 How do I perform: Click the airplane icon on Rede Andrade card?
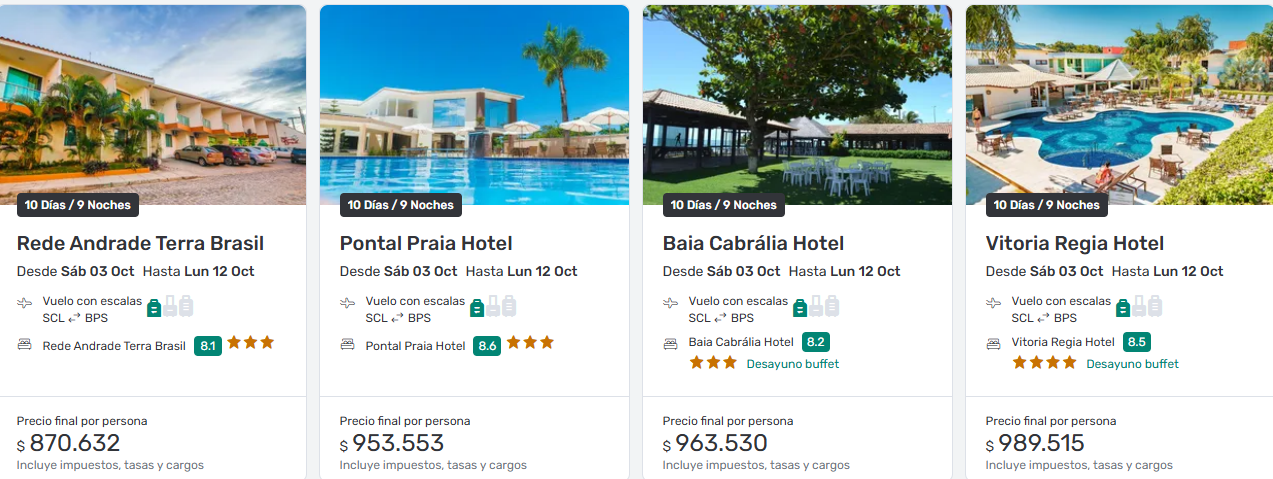click(25, 303)
